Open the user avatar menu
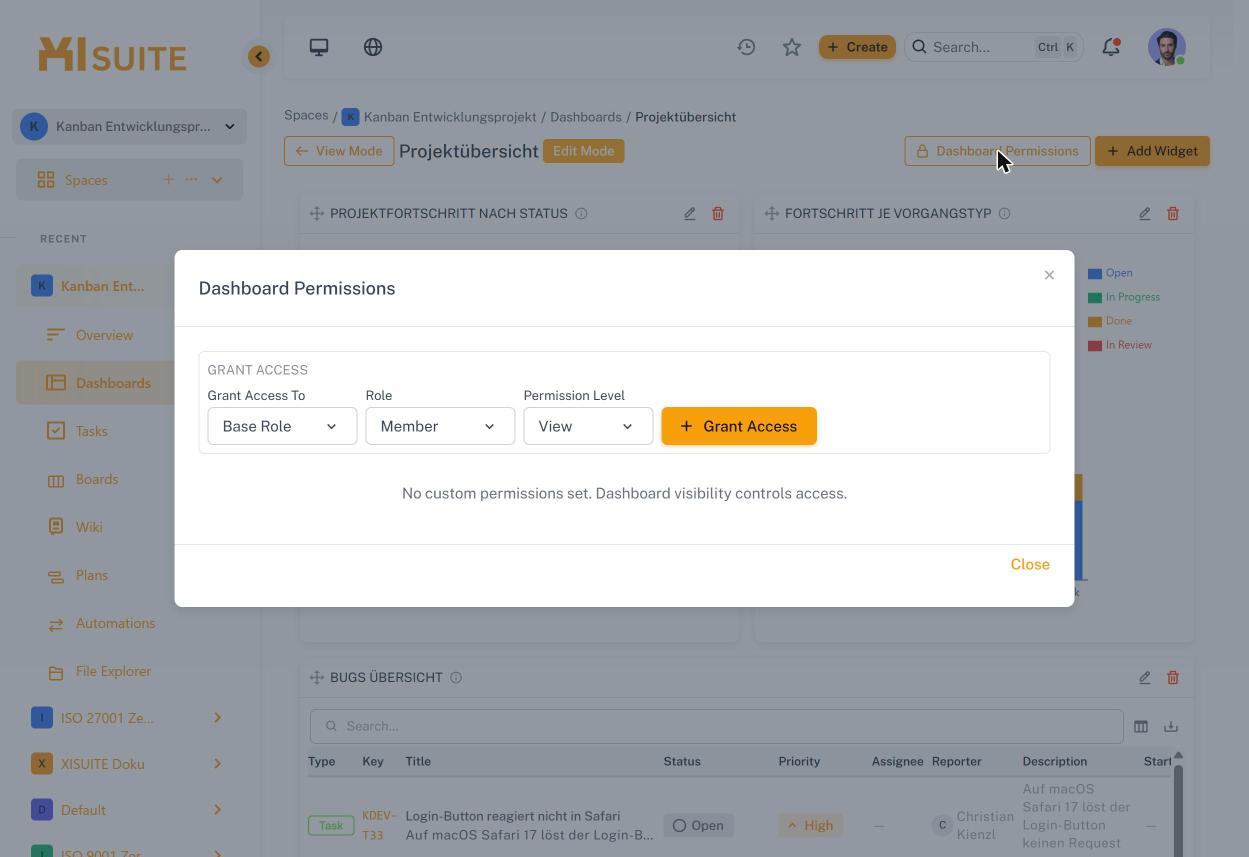Viewport: 1249px width, 857px height. [1167, 47]
